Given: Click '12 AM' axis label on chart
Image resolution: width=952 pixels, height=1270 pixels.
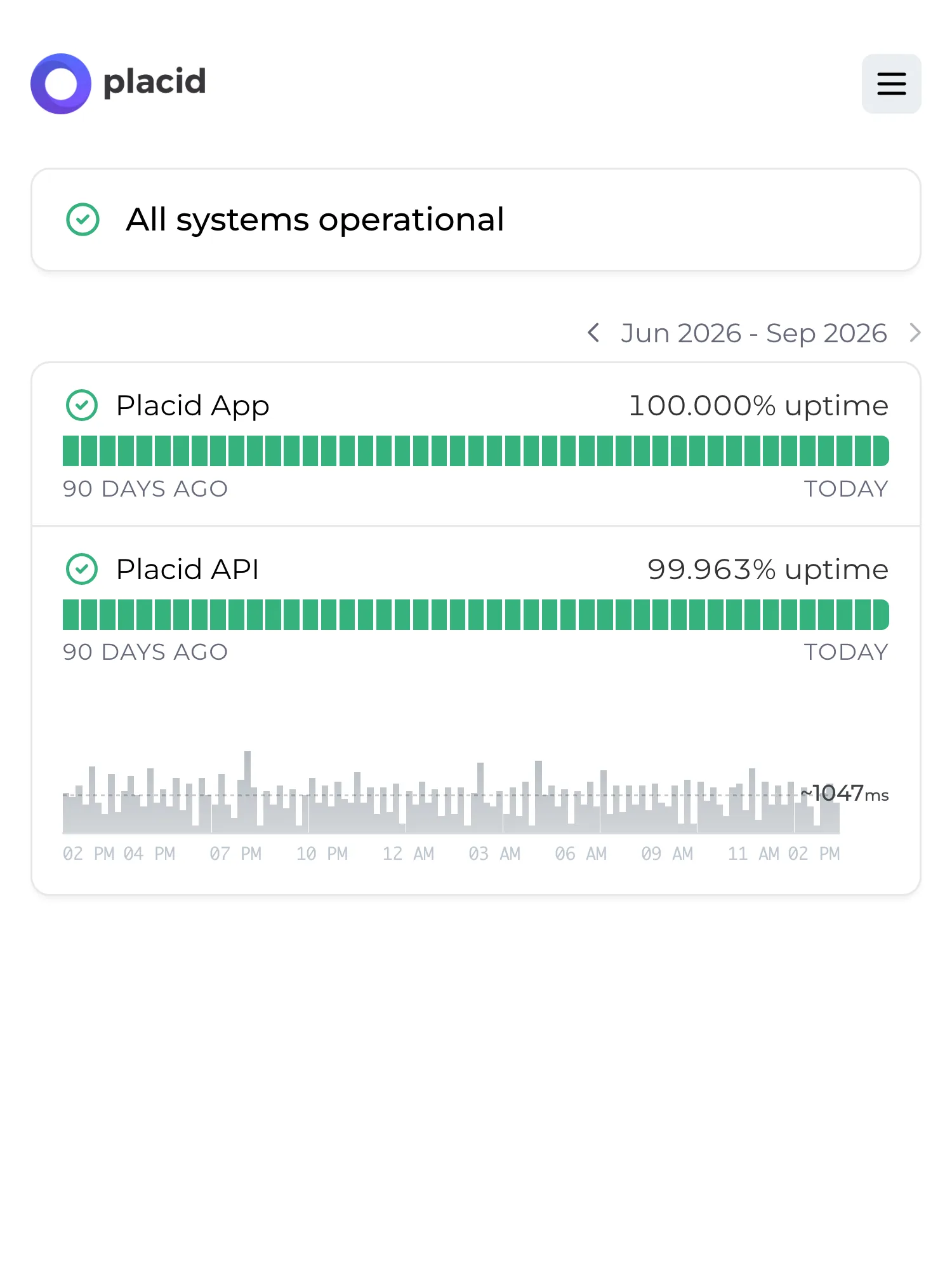Looking at the screenshot, I should coord(408,853).
